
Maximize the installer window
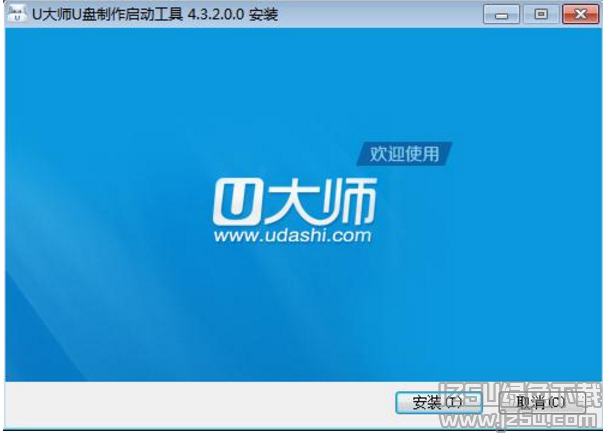point(541,15)
